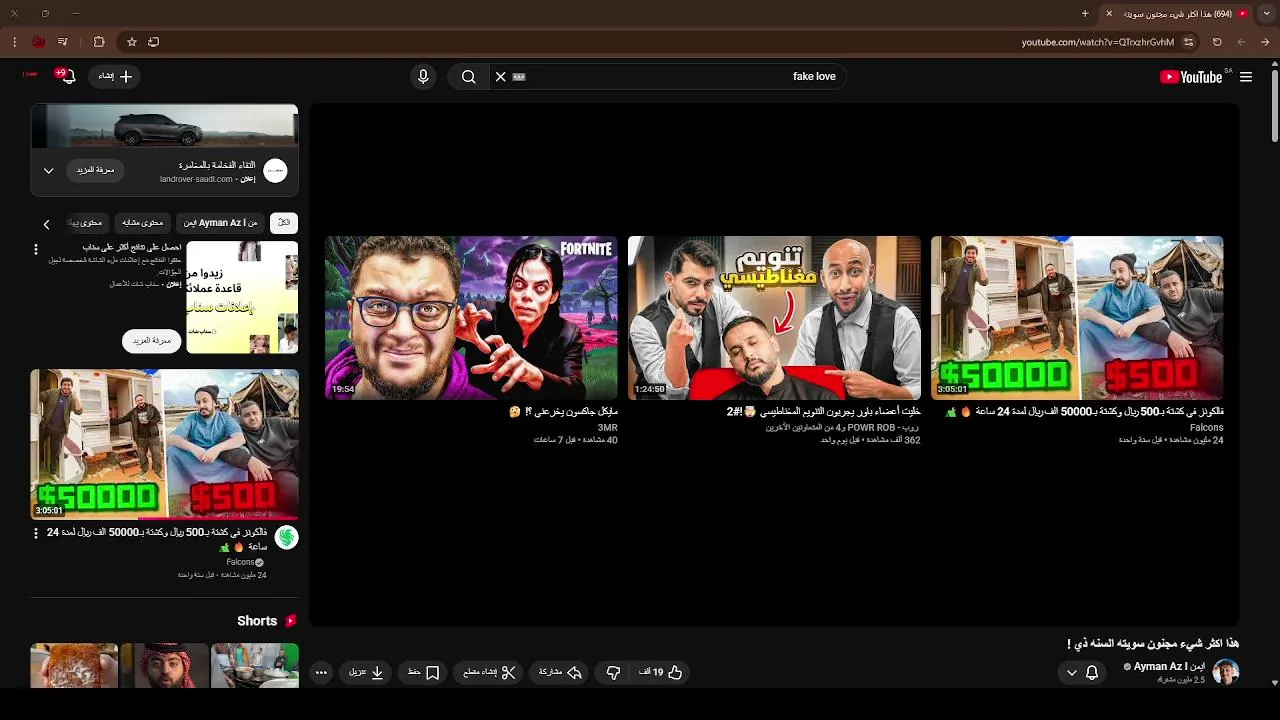The height and width of the screenshot is (720, 1280).
Task: Play end-screen hypnosis (تنويم مغناطيسي) video
Action: (774, 318)
